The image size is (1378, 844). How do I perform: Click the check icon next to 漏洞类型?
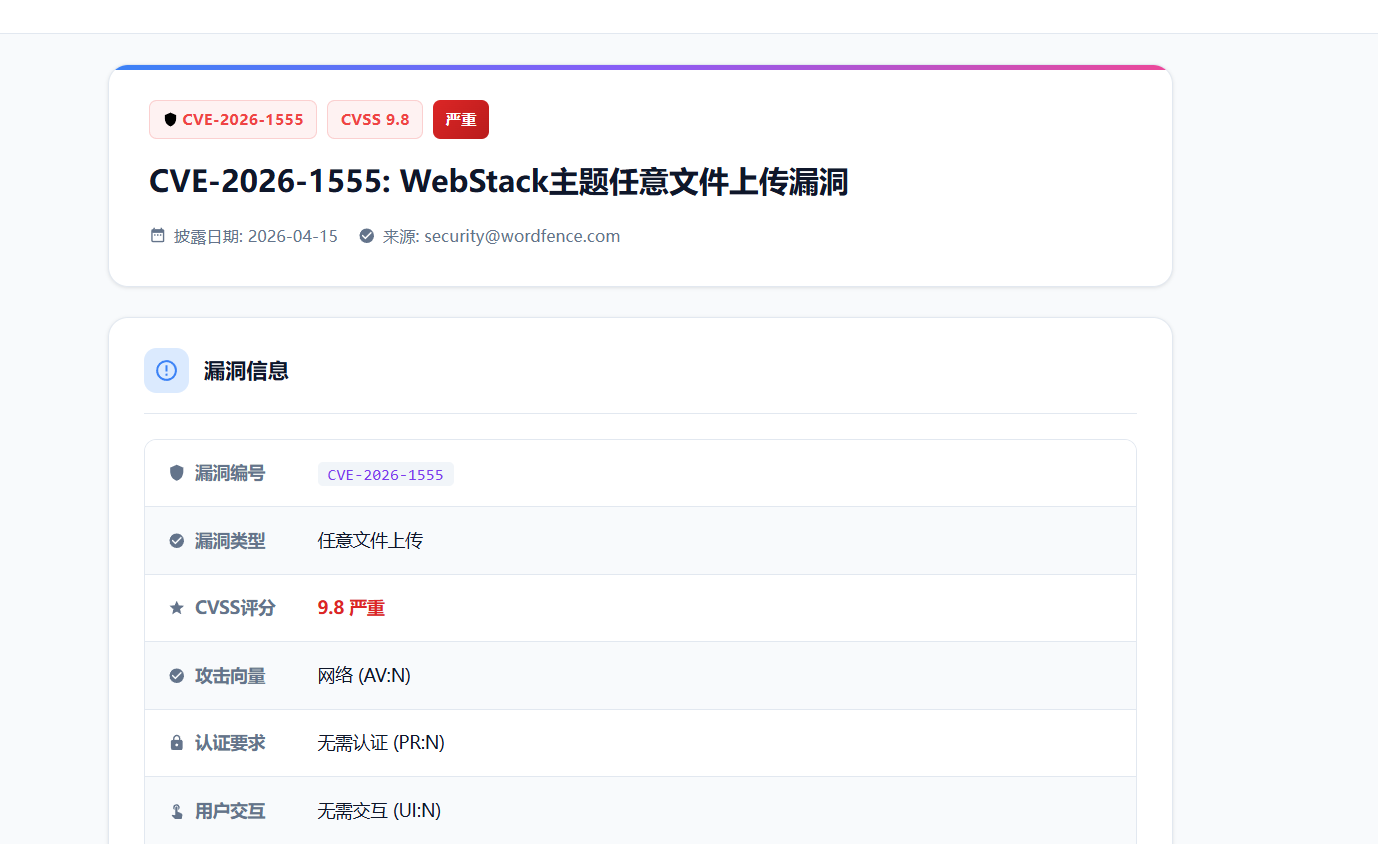click(x=177, y=541)
